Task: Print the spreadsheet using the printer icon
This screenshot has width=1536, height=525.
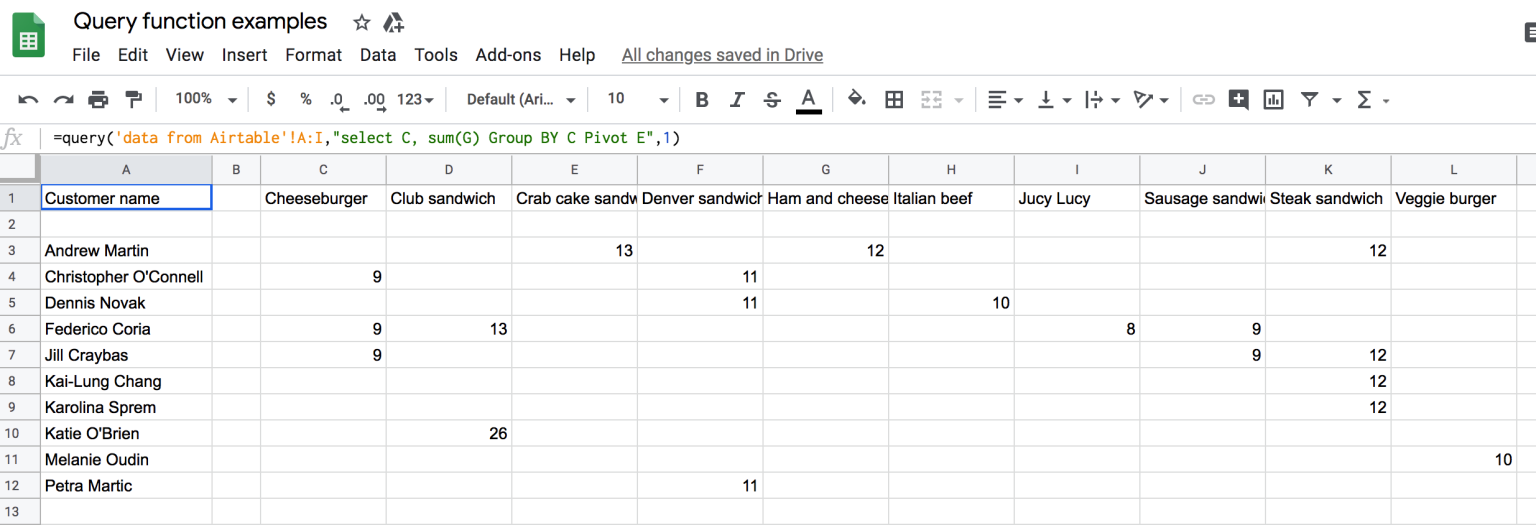Action: (98, 99)
